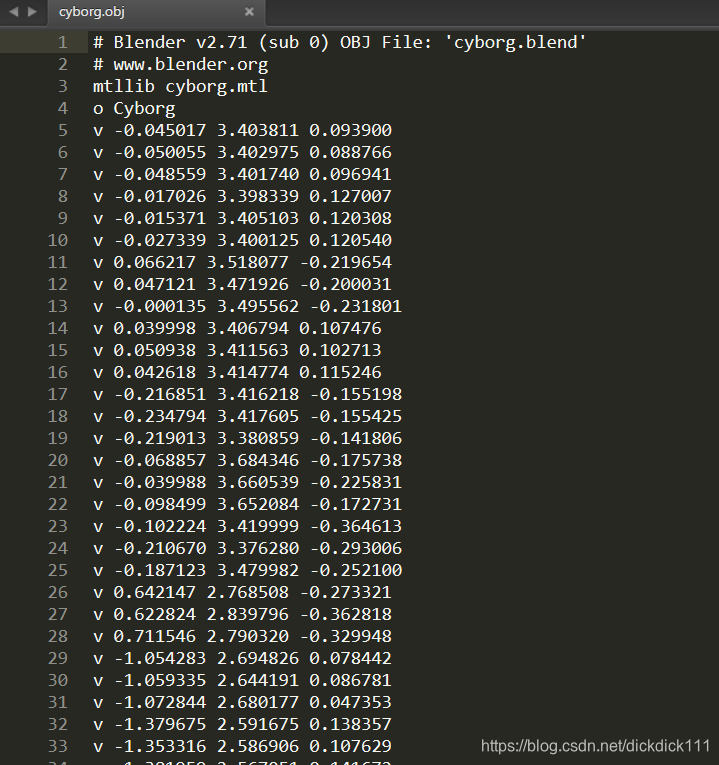This screenshot has height=765, width=719.
Task: Click the 'o Cyborg' object line
Action: click(134, 108)
